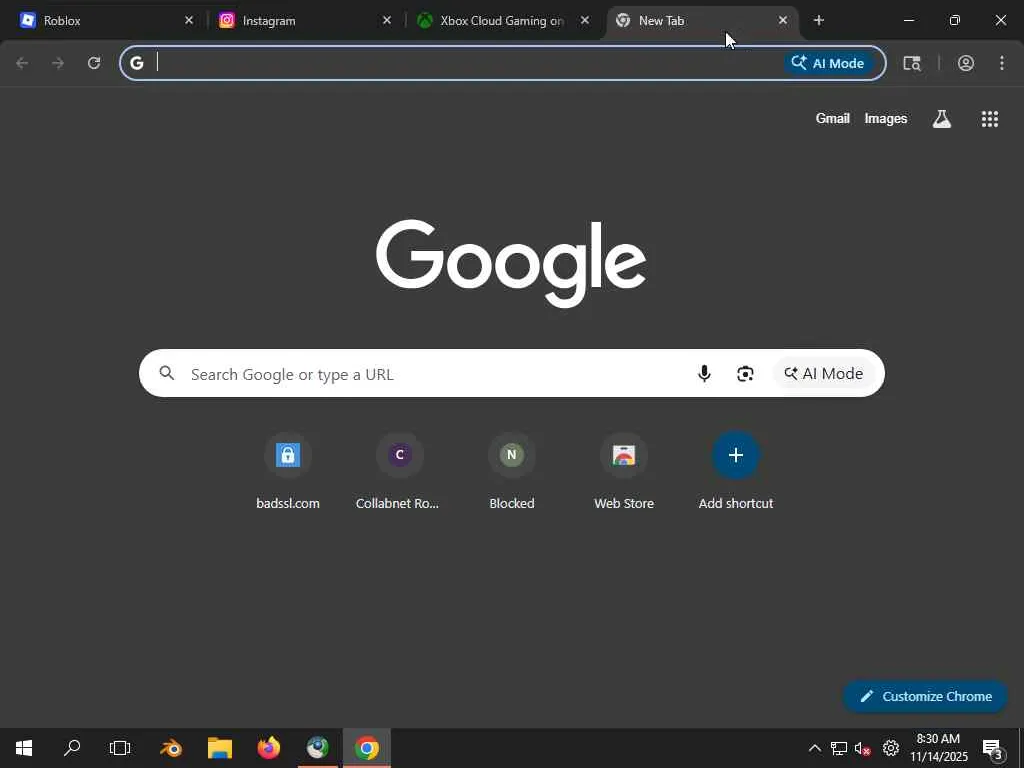Click the Google search box

point(511,373)
